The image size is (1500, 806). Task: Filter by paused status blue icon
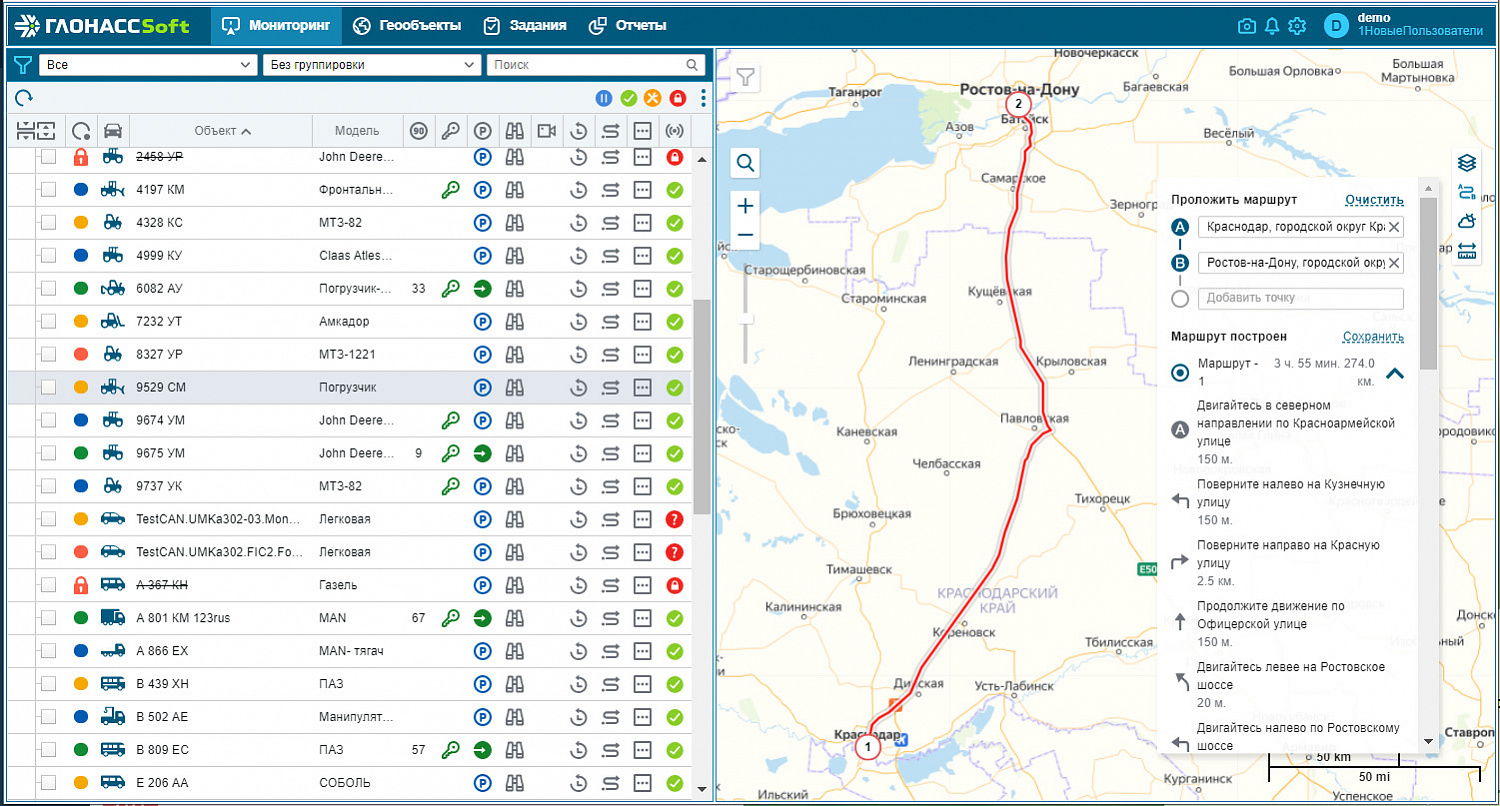603,98
